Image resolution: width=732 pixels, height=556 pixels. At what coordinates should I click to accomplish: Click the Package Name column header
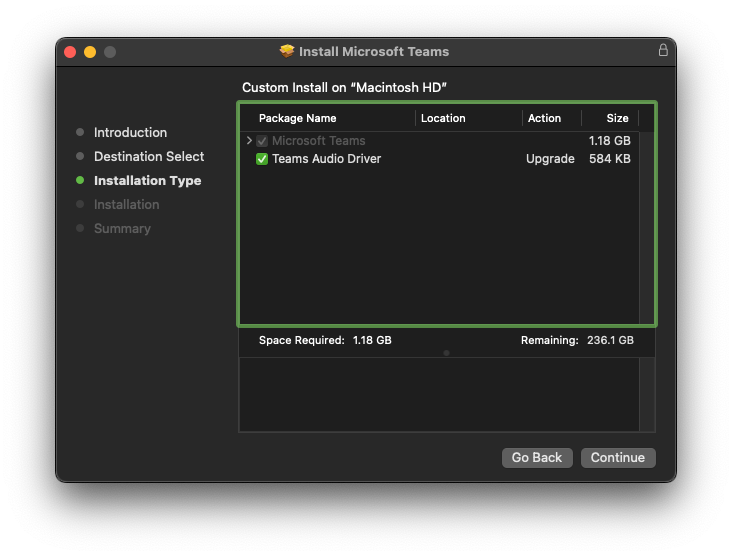click(297, 118)
